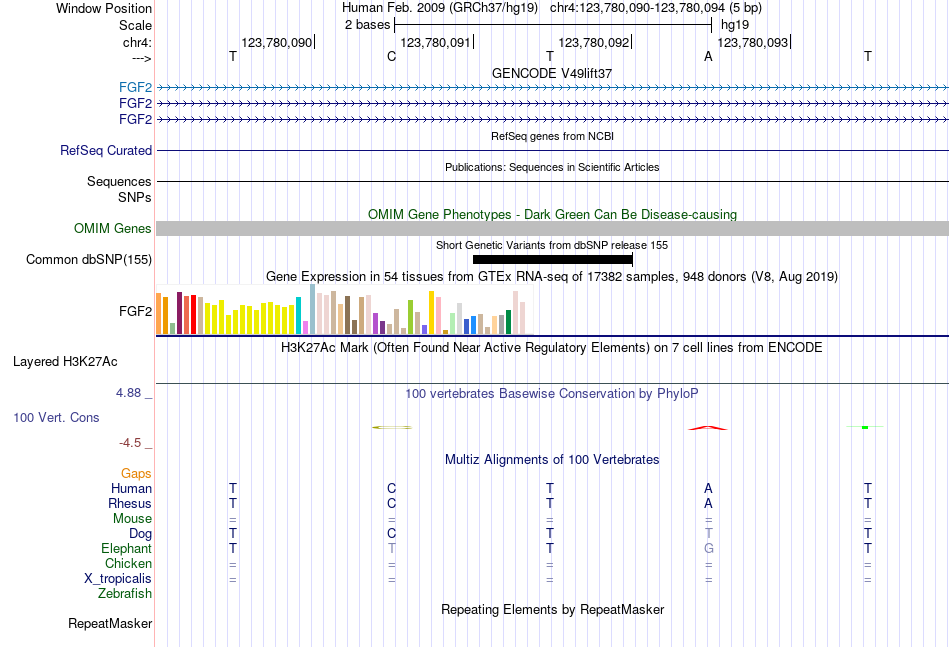Screen dimensions: 950x647
Task: Open the RefSeq Curated track label
Action: point(106,150)
